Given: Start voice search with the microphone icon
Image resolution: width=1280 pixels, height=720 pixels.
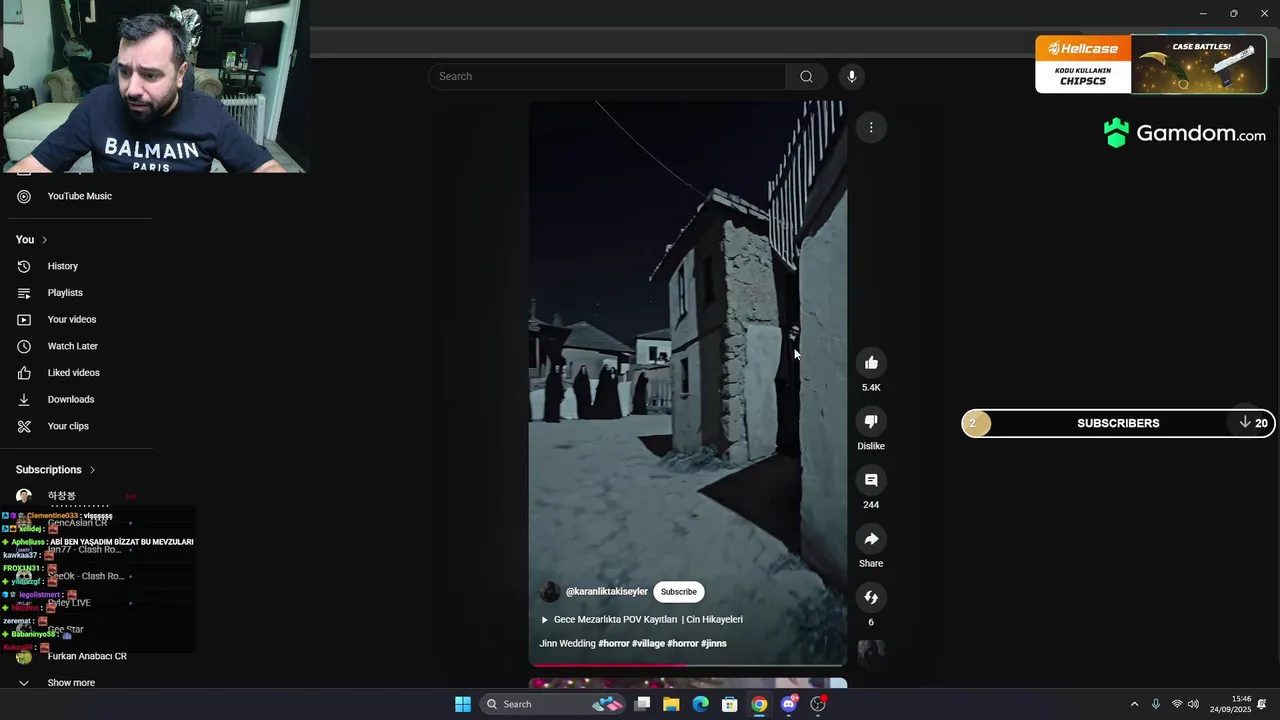Looking at the screenshot, I should [851, 76].
